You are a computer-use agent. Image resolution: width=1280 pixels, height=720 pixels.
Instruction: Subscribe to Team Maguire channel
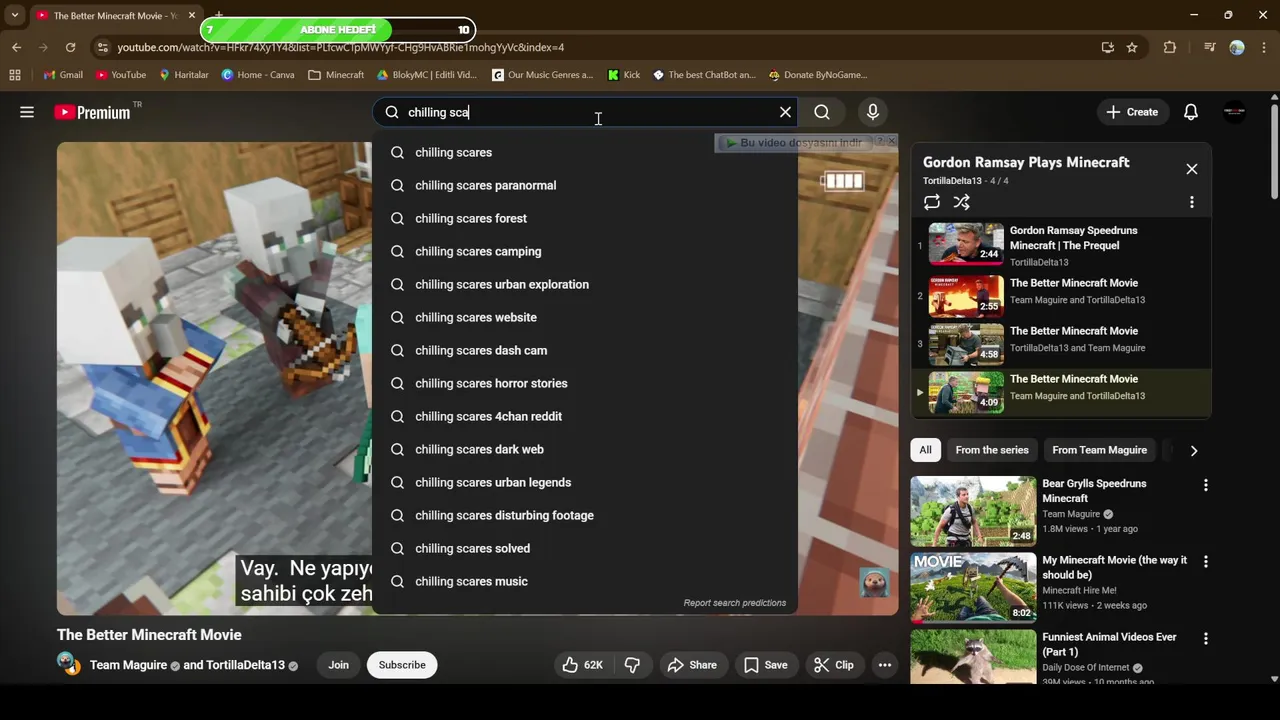(x=402, y=665)
